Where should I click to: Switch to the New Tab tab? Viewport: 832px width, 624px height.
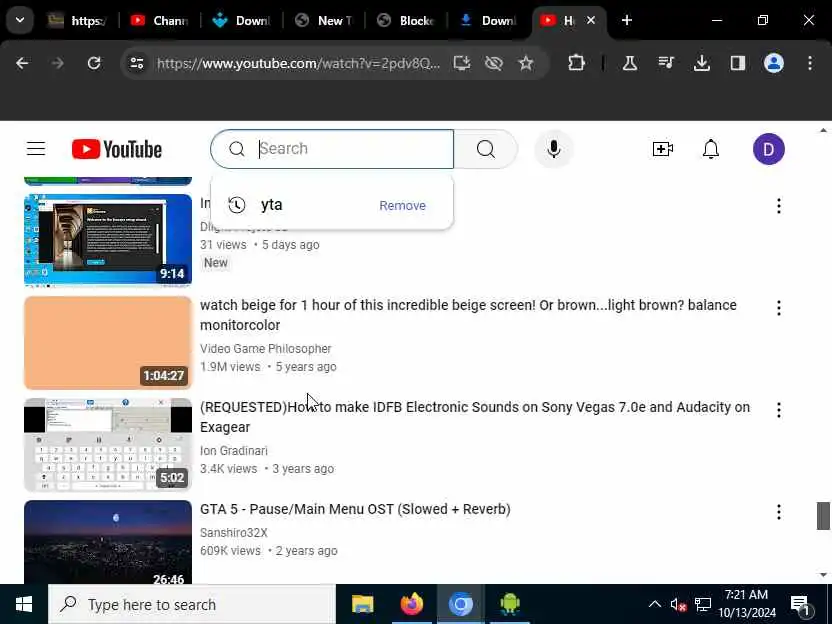[x=324, y=21]
